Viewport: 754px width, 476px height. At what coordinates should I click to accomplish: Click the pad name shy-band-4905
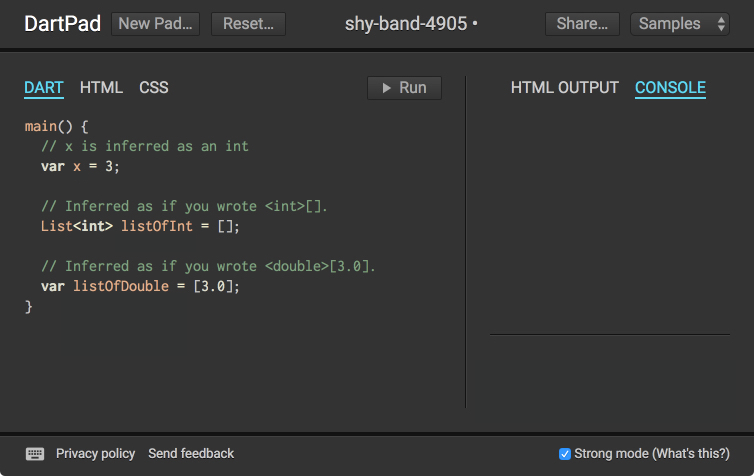coord(406,24)
